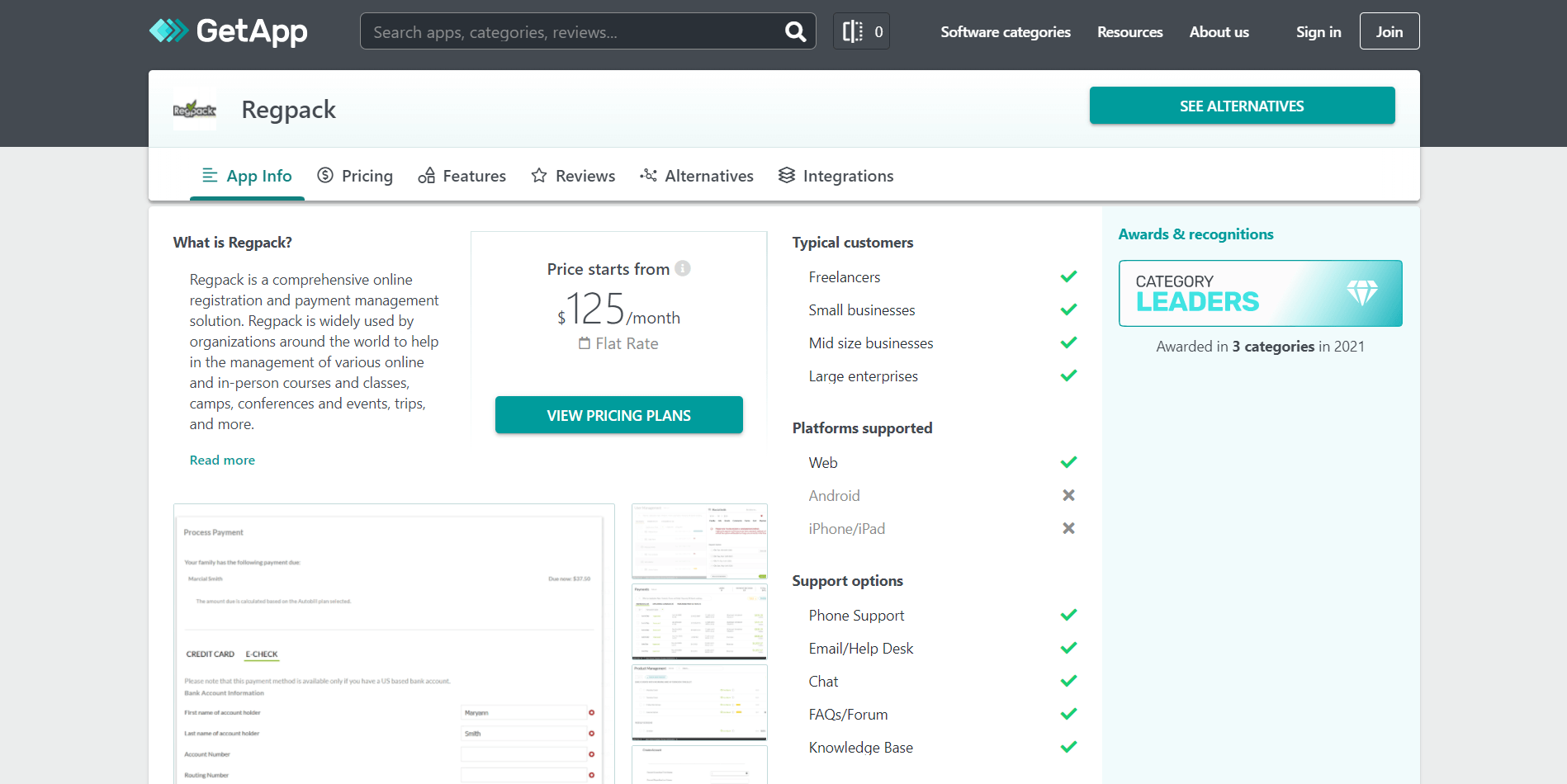Viewport: 1567px width, 784px height.
Task: Click View Pricing Plans button
Action: click(618, 415)
